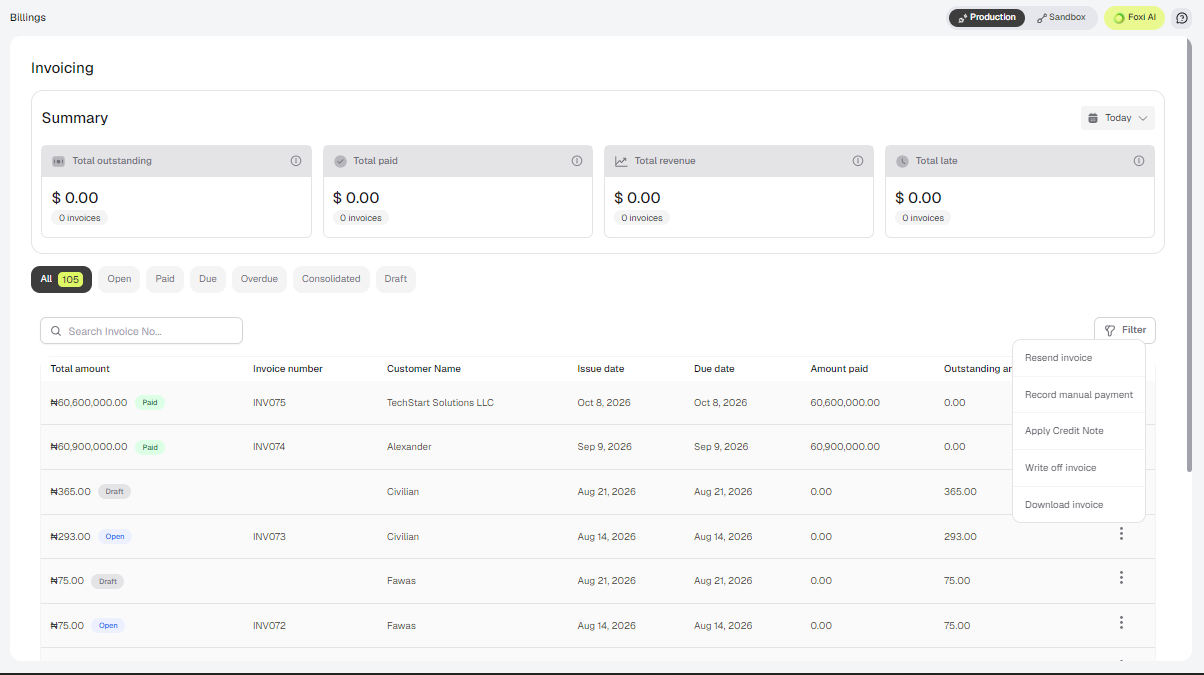Select the Open invoices tab

[119, 279]
